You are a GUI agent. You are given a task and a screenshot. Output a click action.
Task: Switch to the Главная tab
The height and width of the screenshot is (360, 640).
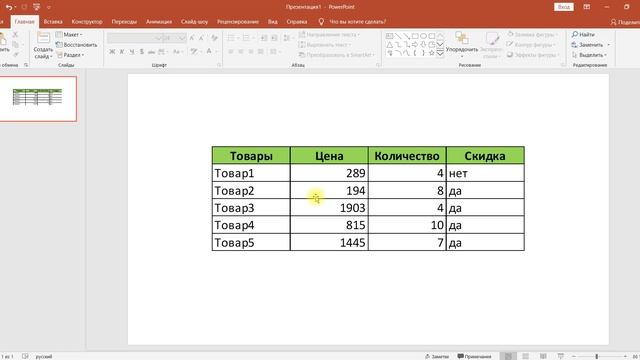(24, 22)
